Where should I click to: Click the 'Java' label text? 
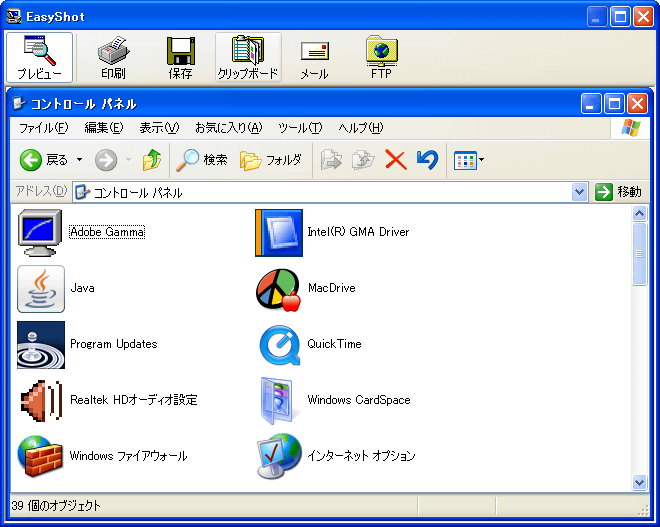[x=82, y=288]
